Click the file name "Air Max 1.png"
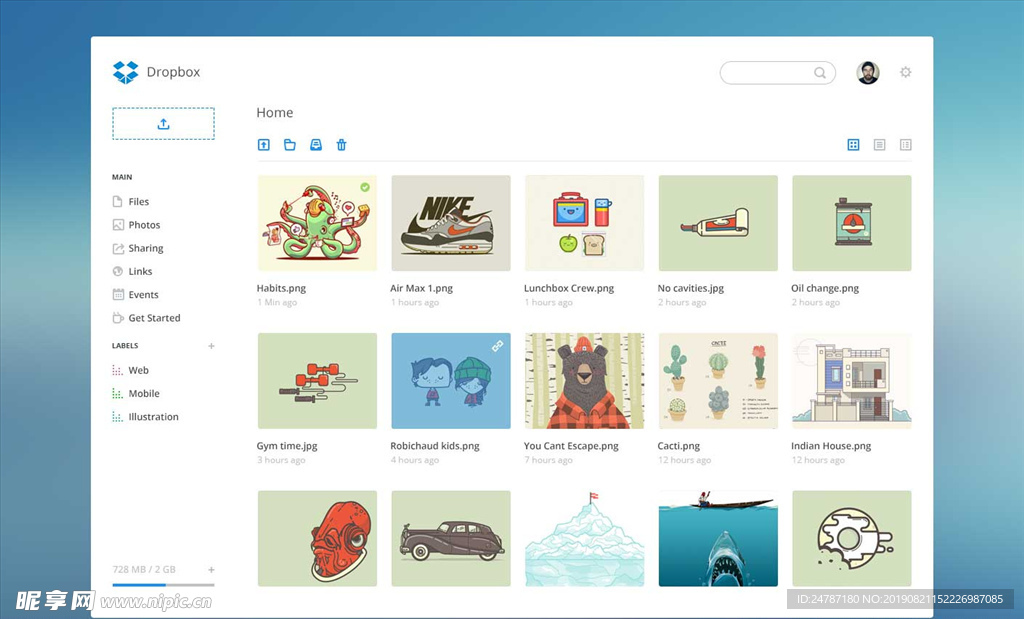This screenshot has height=619, width=1024. (x=421, y=289)
